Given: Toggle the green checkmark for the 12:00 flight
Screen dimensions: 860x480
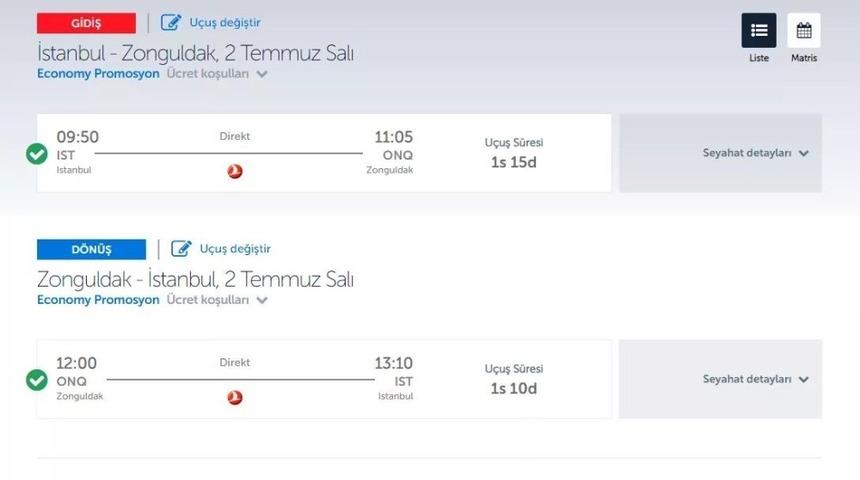Looking at the screenshot, I should pos(37,380).
